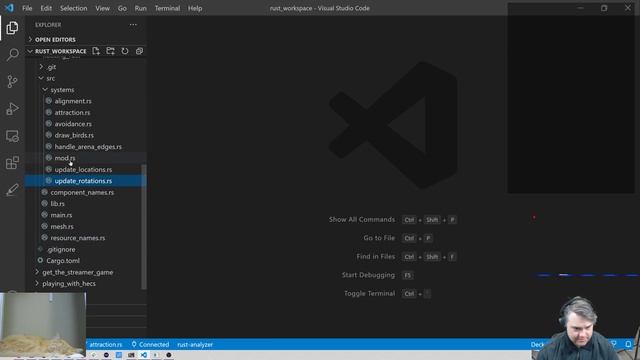The width and height of the screenshot is (640, 360).
Task: Open the VS Code icon in Windows taskbar
Action: (144, 355)
